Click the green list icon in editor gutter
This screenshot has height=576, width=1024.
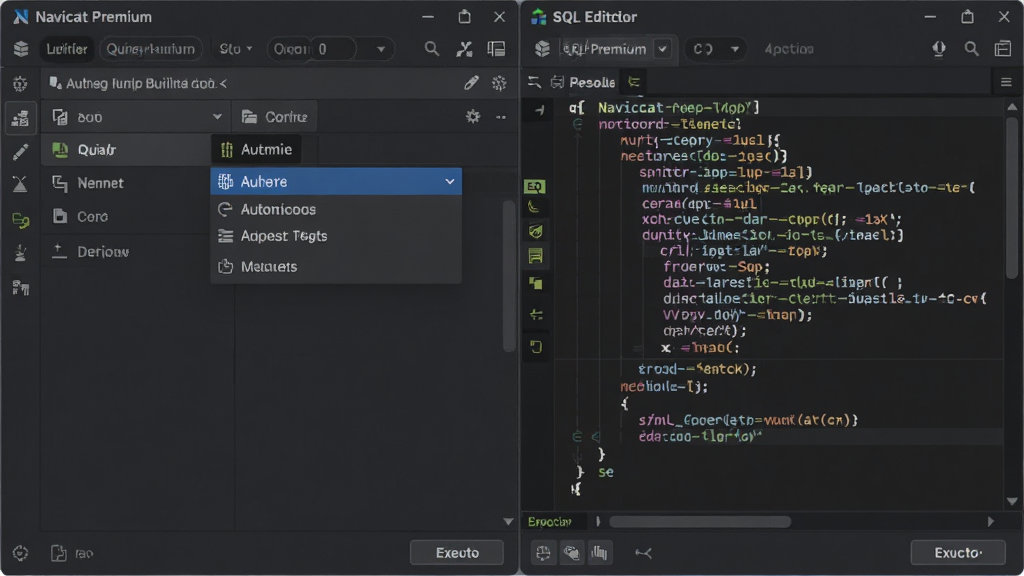[x=536, y=256]
